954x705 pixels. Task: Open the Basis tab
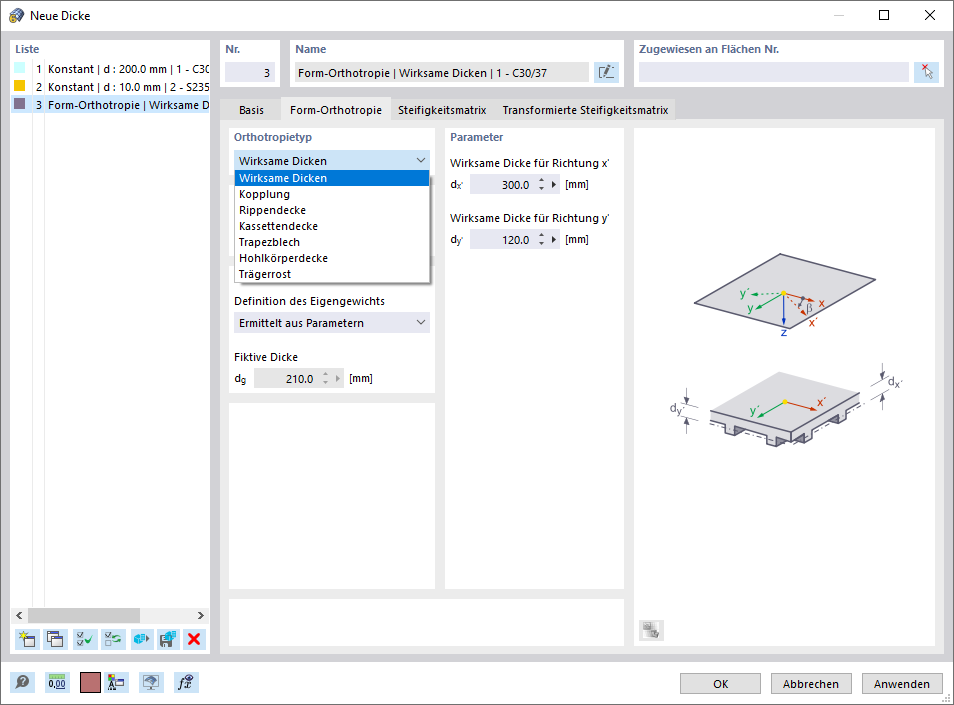click(x=250, y=110)
